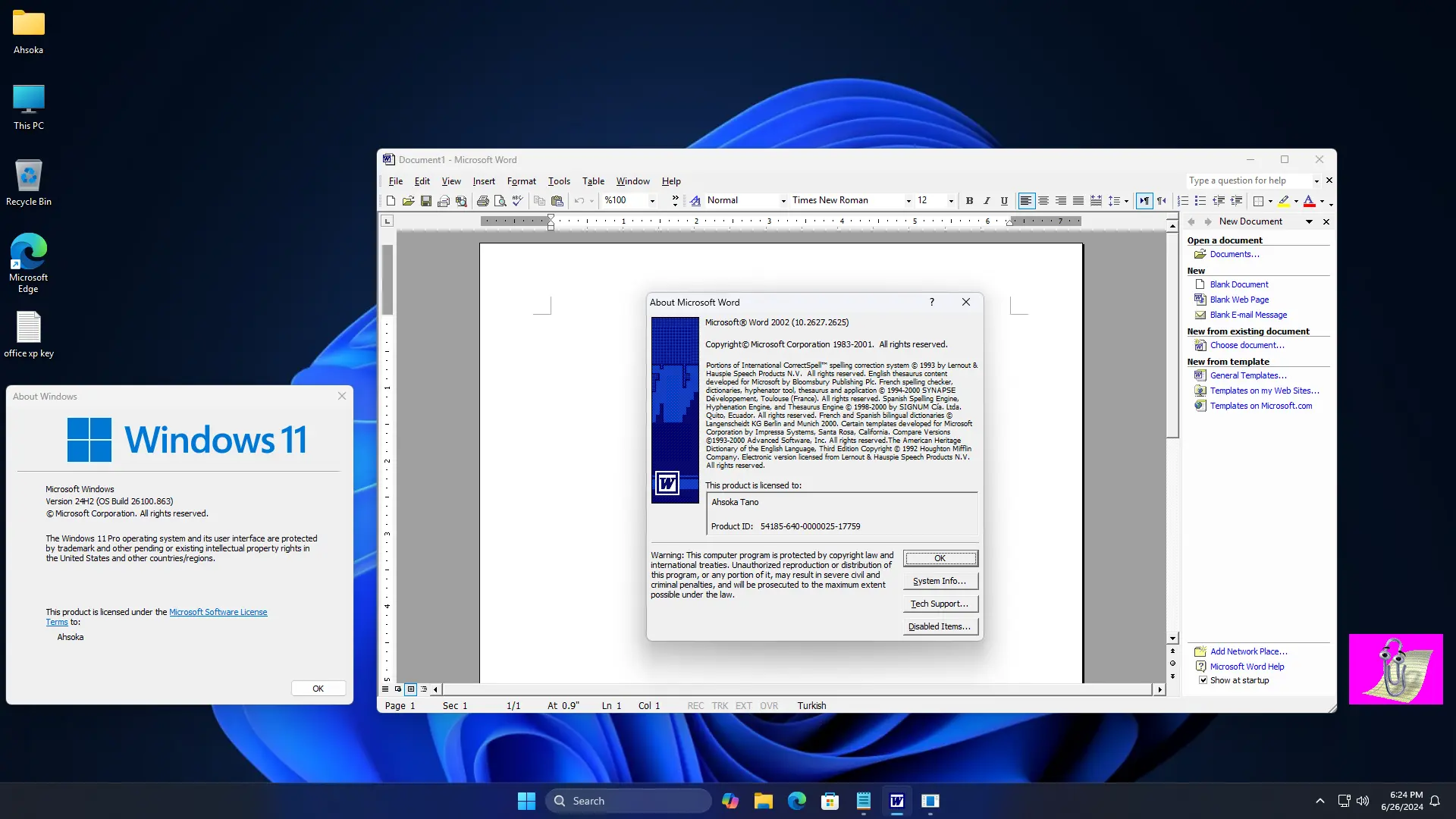Click Clippy Office Assistant
Viewport: 1456px width, 819px height.
point(1395,669)
